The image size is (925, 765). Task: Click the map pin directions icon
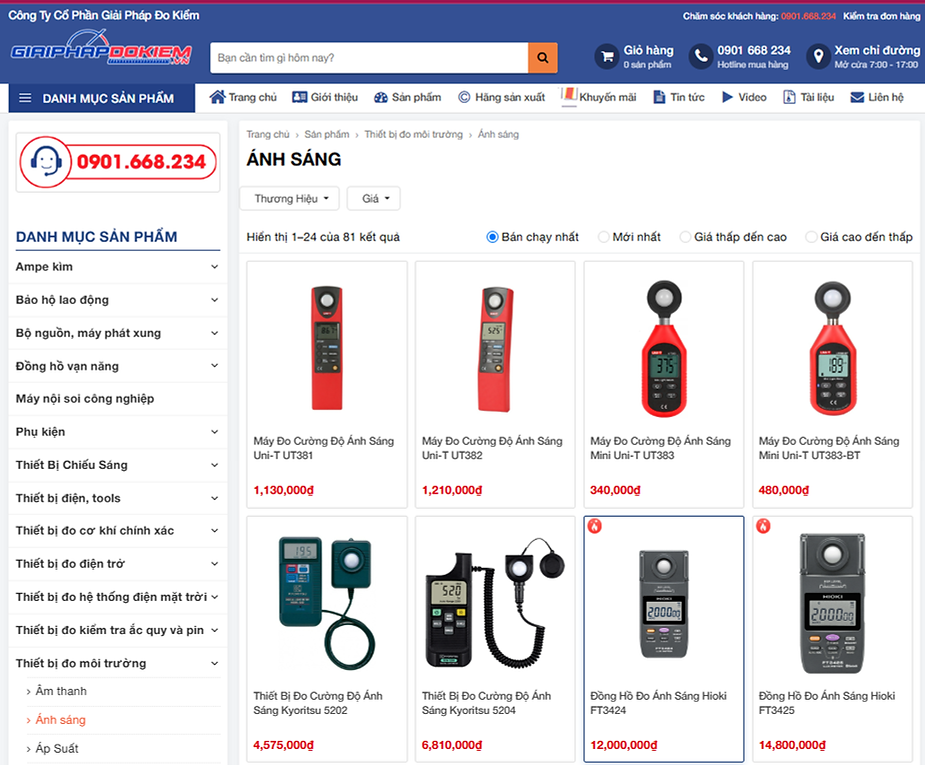818,57
